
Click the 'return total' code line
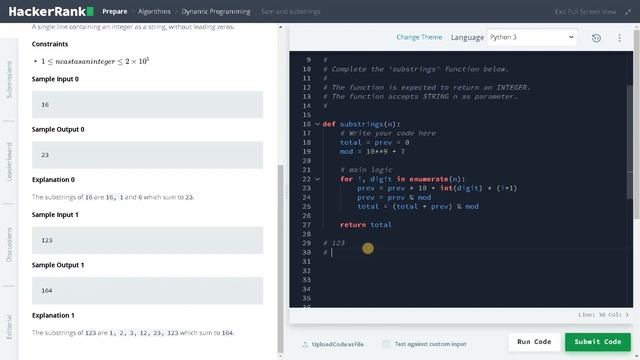click(366, 224)
